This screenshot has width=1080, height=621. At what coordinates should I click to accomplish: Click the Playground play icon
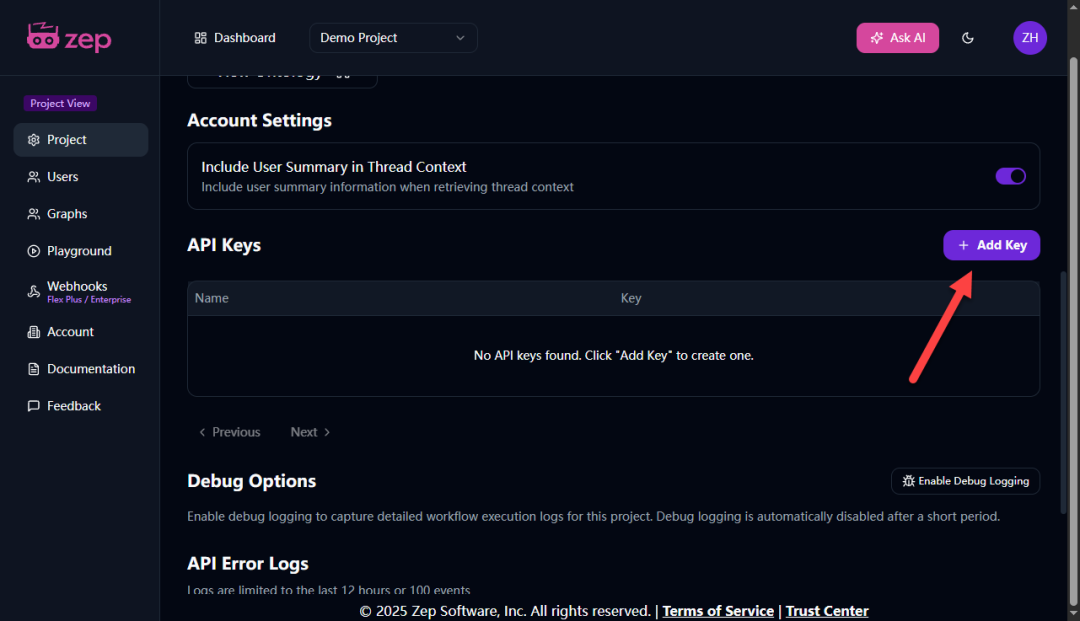pyautogui.click(x=34, y=251)
